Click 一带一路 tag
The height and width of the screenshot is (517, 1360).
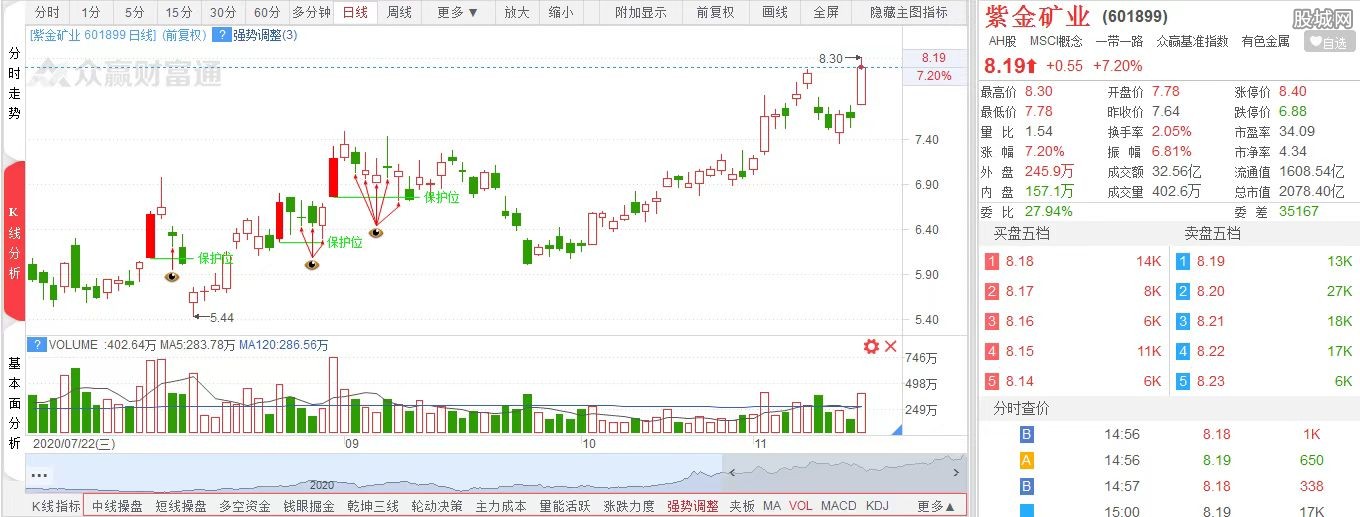1120,42
